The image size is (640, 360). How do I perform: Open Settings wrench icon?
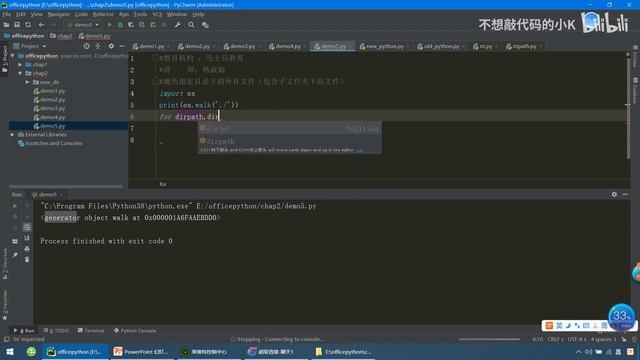(178, 25)
